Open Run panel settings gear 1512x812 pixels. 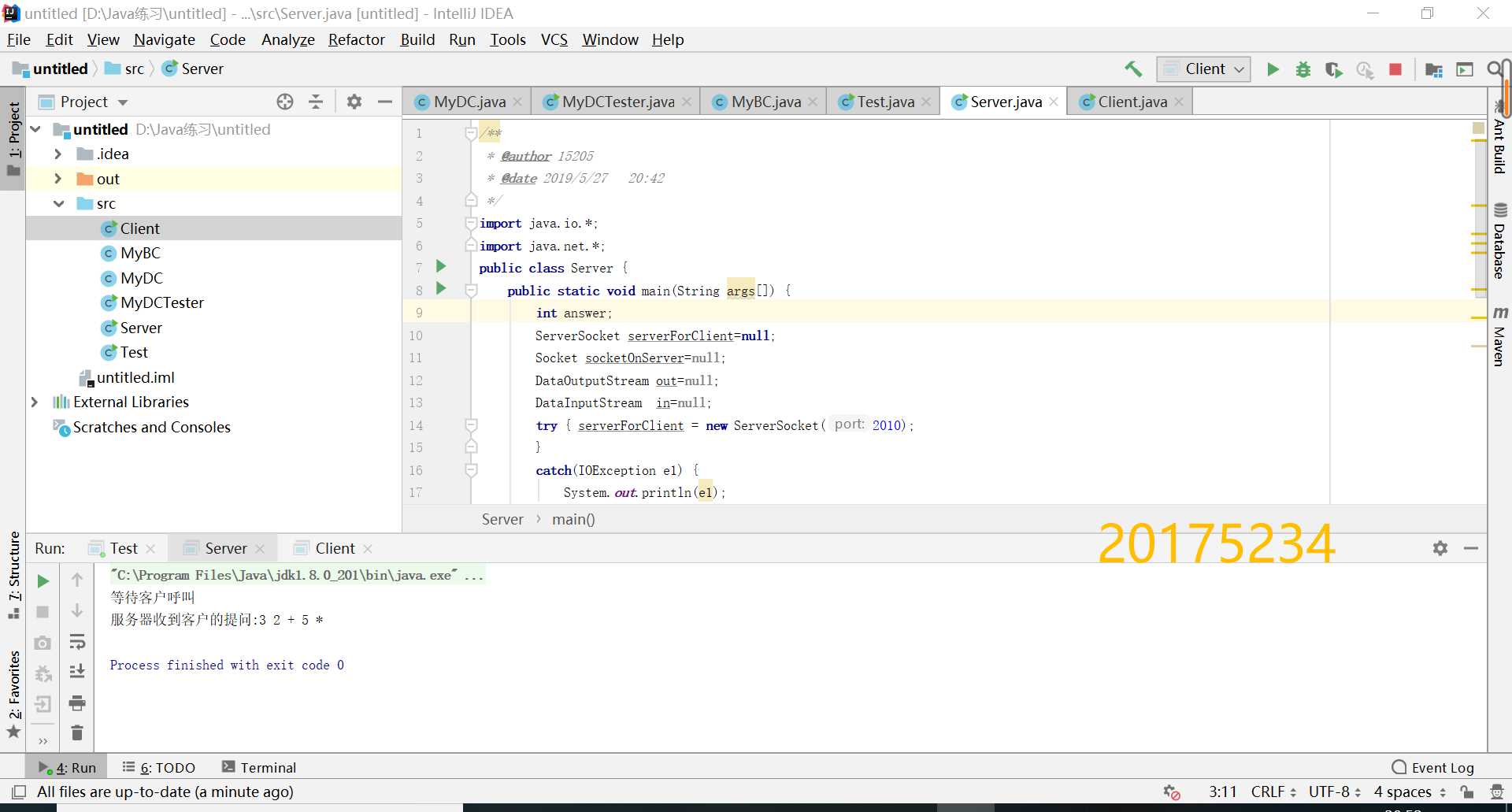pos(1440,548)
